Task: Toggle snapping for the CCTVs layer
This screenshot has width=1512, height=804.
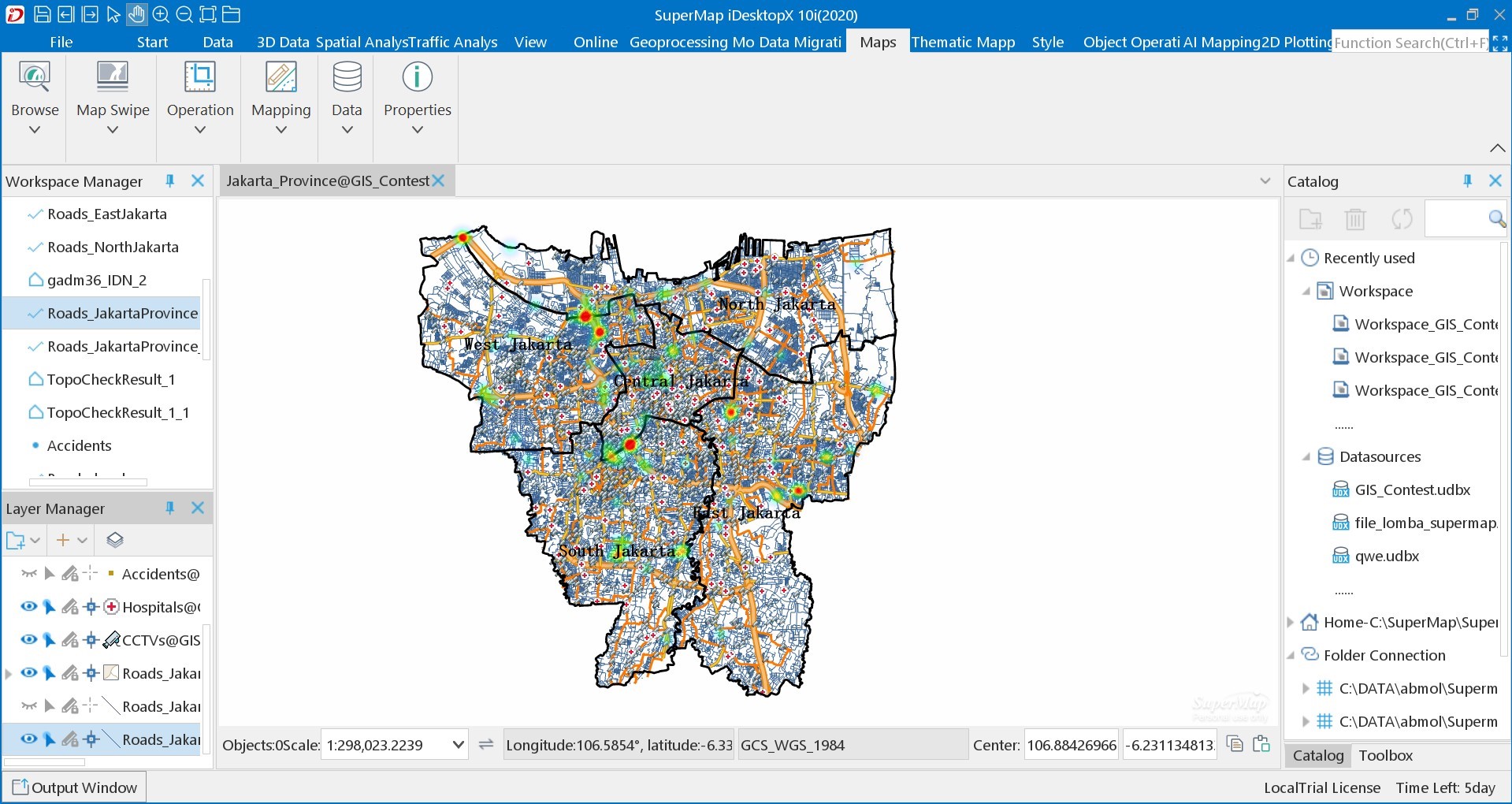Action: coord(91,640)
